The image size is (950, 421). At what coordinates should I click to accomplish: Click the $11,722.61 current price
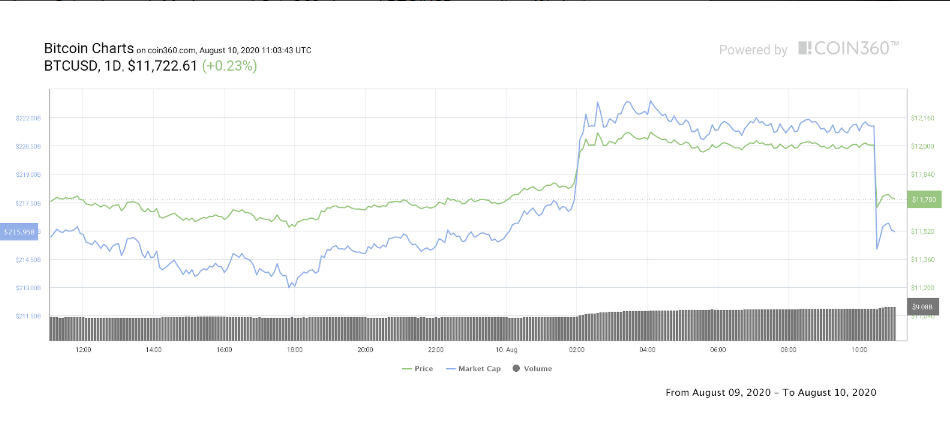click(x=162, y=66)
